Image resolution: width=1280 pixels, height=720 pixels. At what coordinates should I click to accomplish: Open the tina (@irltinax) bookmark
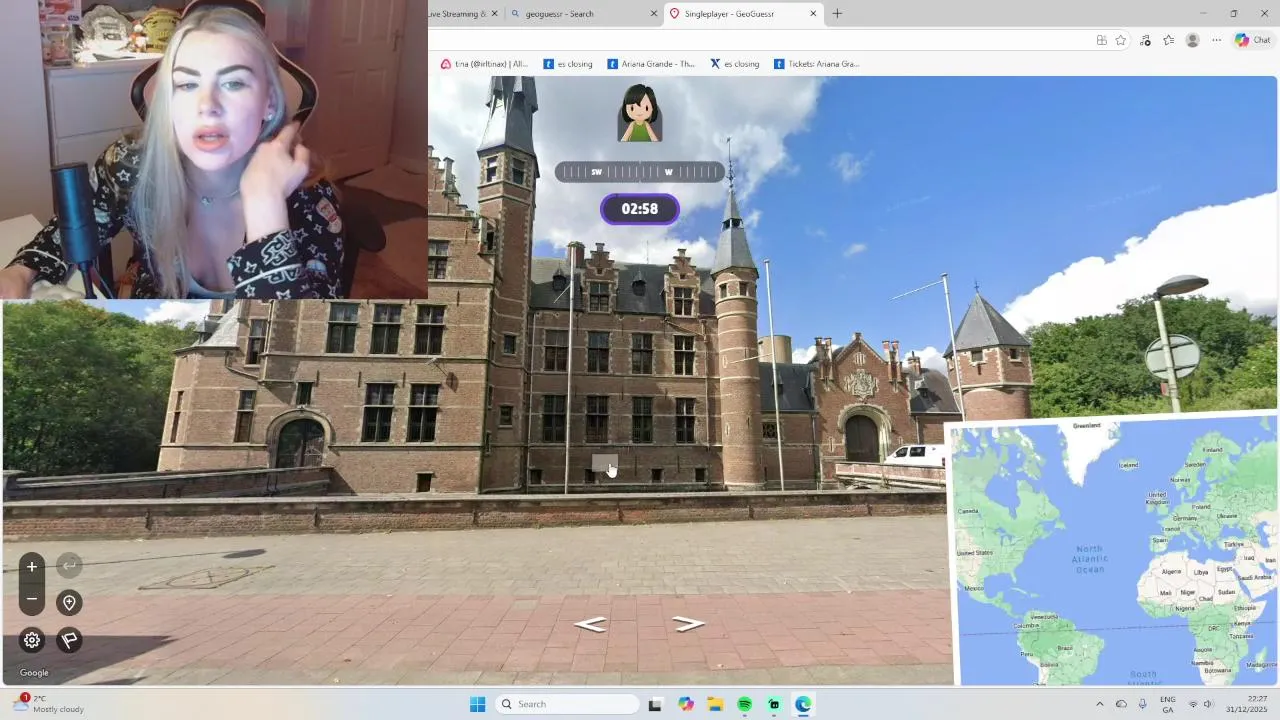coord(484,64)
